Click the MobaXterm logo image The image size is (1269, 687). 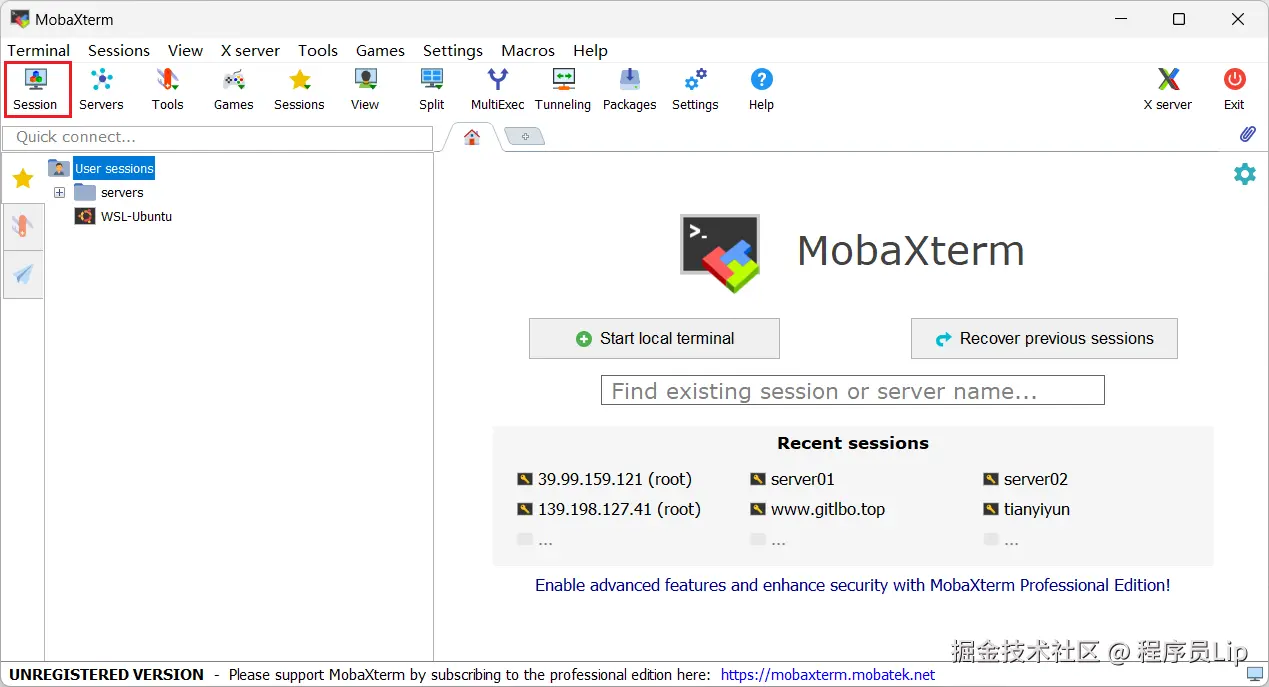tap(720, 253)
